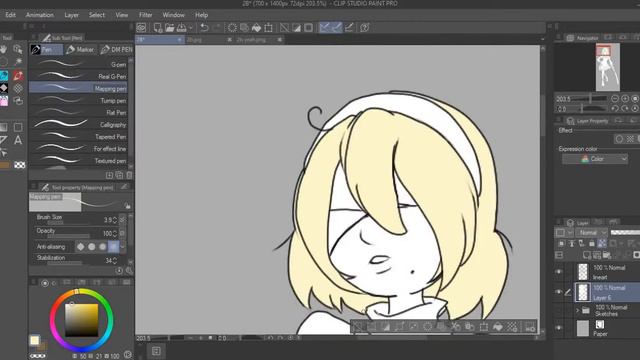
Task: Adjust Brush Size stepper arrows
Action: pos(115,220)
